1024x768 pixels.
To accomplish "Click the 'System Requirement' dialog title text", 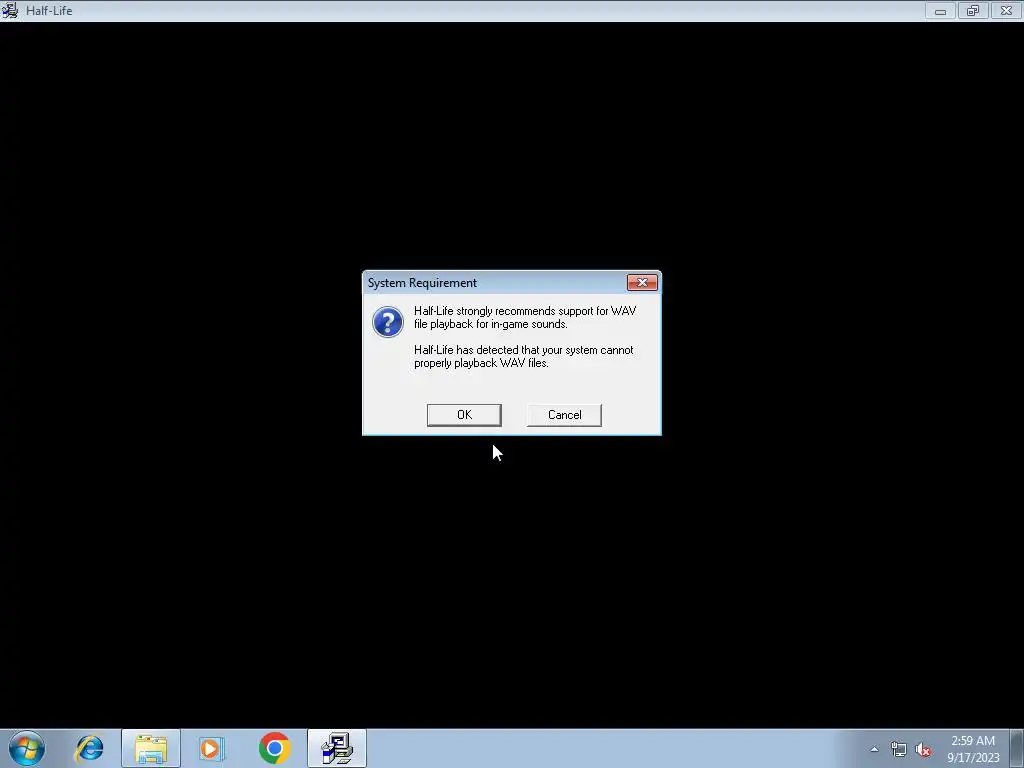I will coord(422,283).
